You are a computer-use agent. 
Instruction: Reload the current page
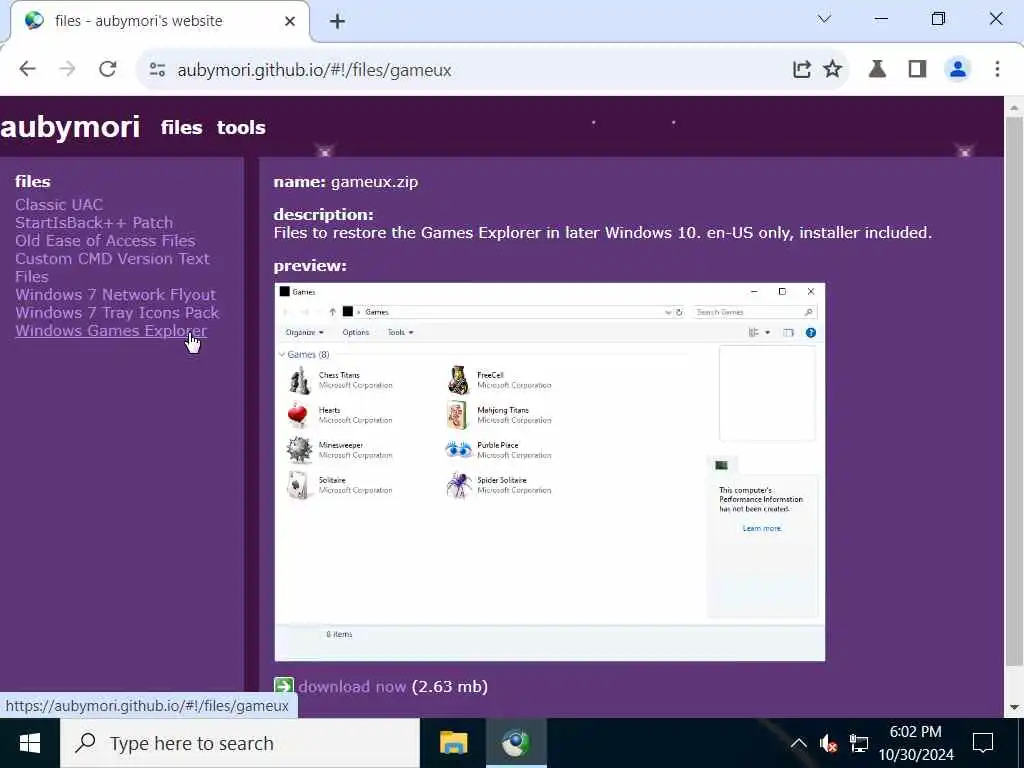108,69
